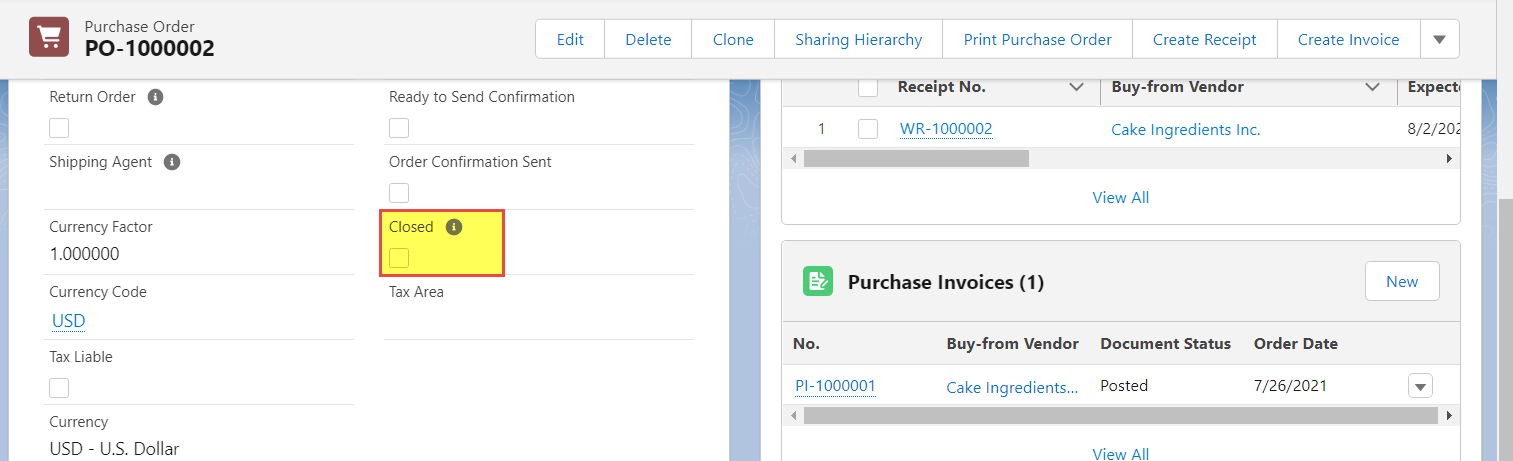The width and height of the screenshot is (1513, 461).
Task: Click the 7/26/2021 order date cell
Action: 1291,386
